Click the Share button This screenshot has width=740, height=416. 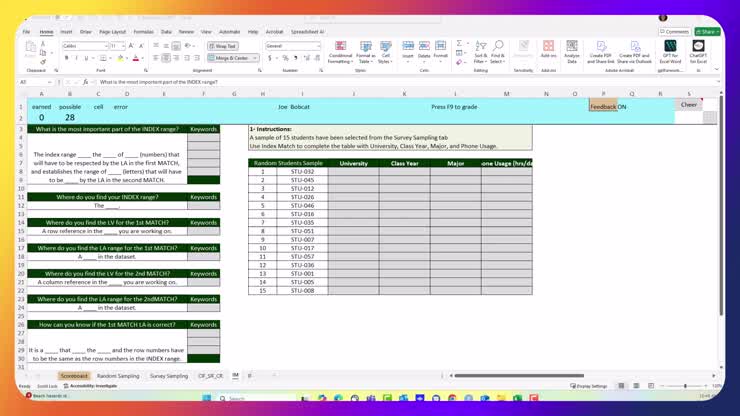click(x=707, y=32)
